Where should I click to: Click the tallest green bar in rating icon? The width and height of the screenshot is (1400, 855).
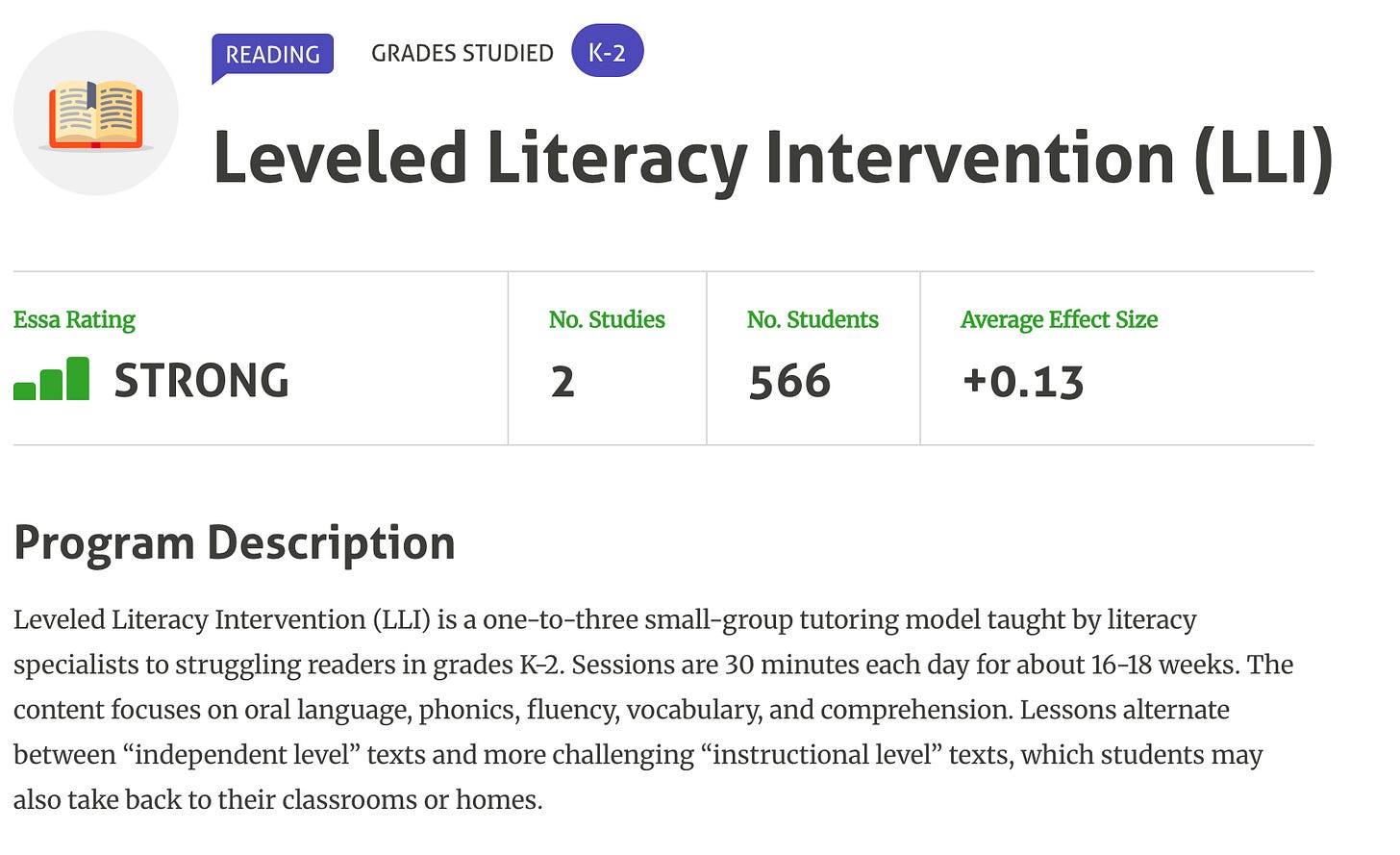78,378
